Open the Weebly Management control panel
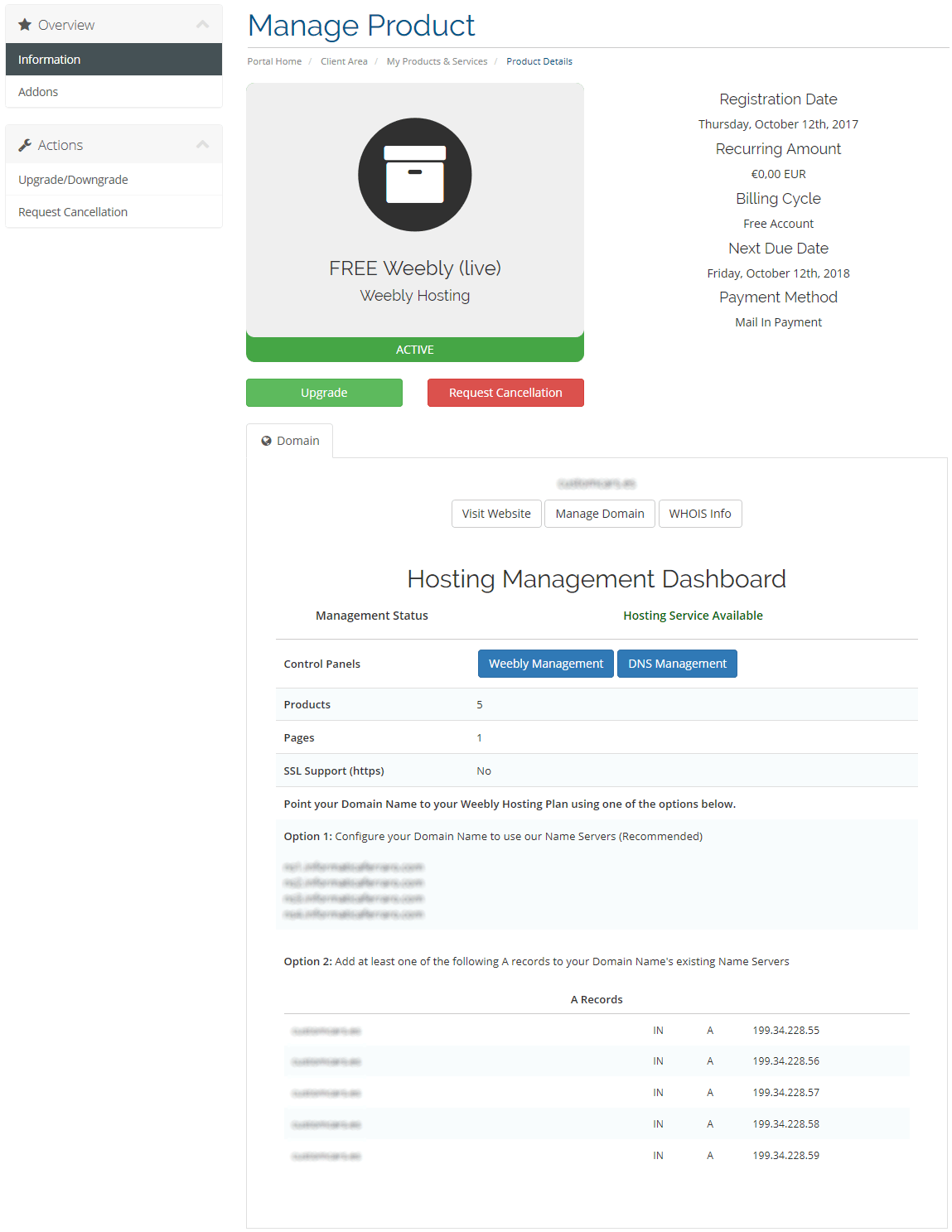Viewport: 952px width, 1232px height. pyautogui.click(x=546, y=664)
